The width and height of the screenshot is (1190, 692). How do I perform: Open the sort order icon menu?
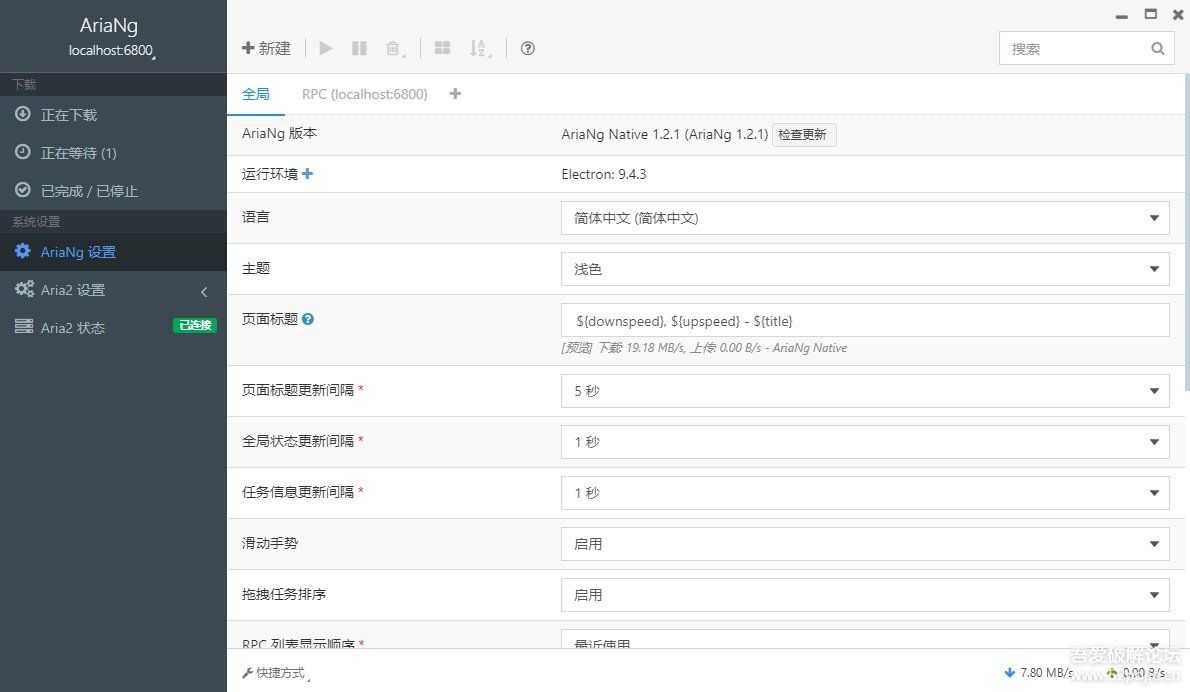pos(479,48)
